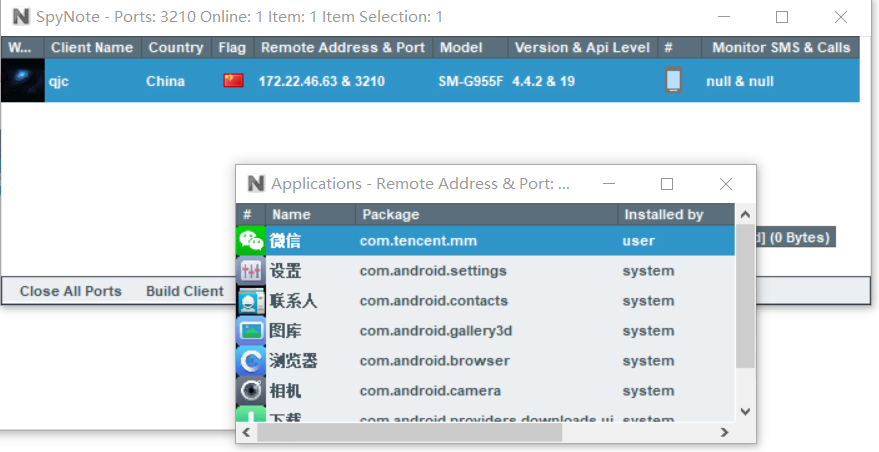Sort clients by Country column header
The image size is (879, 452).
coord(175,47)
